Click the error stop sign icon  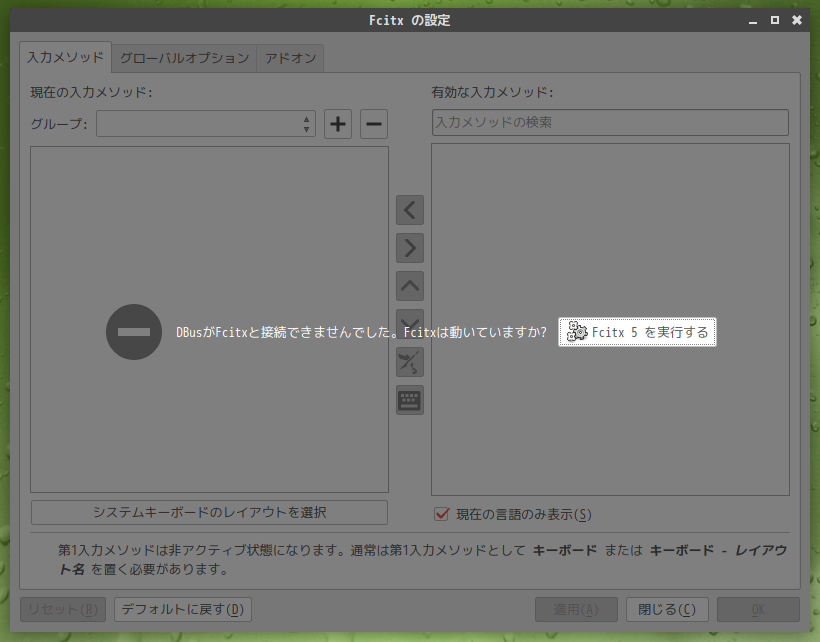point(134,332)
